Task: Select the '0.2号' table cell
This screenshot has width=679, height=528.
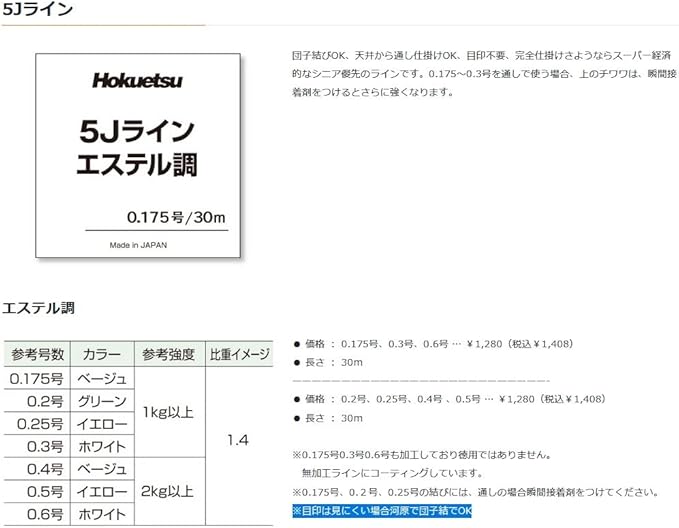Action: pos(37,401)
